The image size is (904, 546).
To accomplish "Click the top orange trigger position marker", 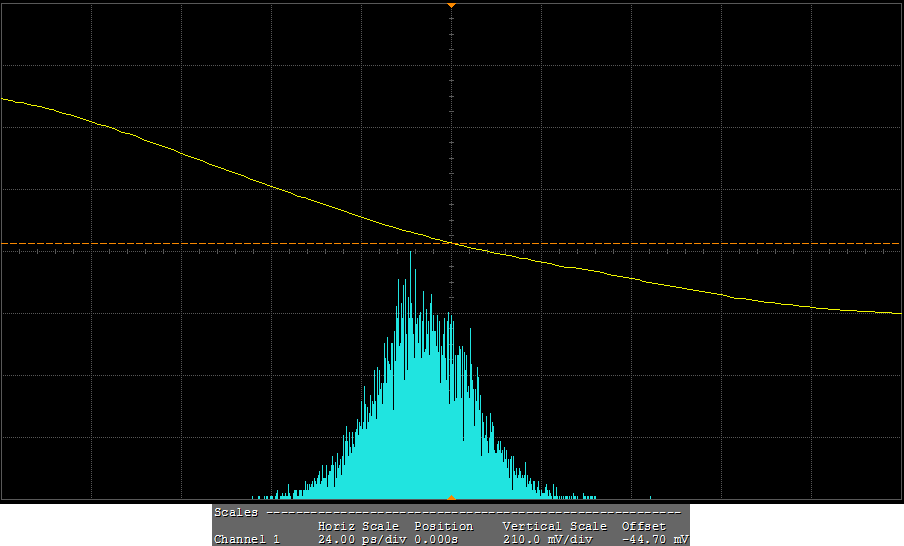I will point(451,5).
